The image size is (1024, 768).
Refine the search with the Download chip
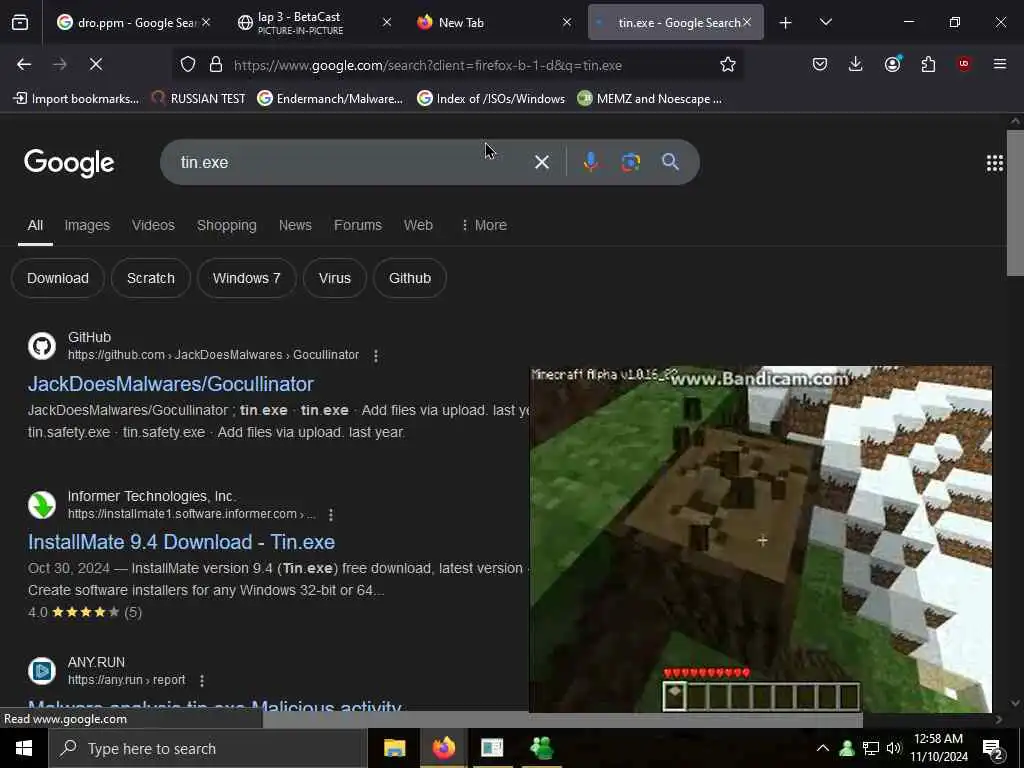tap(58, 278)
